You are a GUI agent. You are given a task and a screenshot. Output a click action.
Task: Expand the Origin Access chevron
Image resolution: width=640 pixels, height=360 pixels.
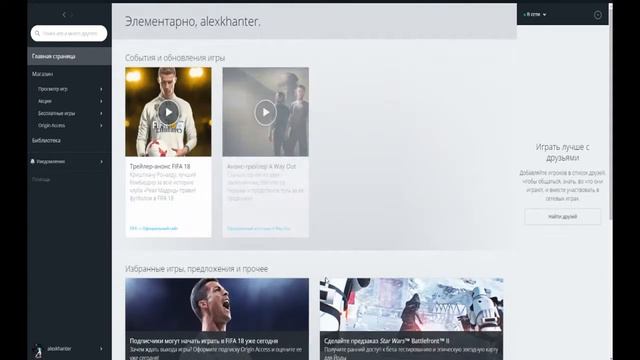point(101,126)
